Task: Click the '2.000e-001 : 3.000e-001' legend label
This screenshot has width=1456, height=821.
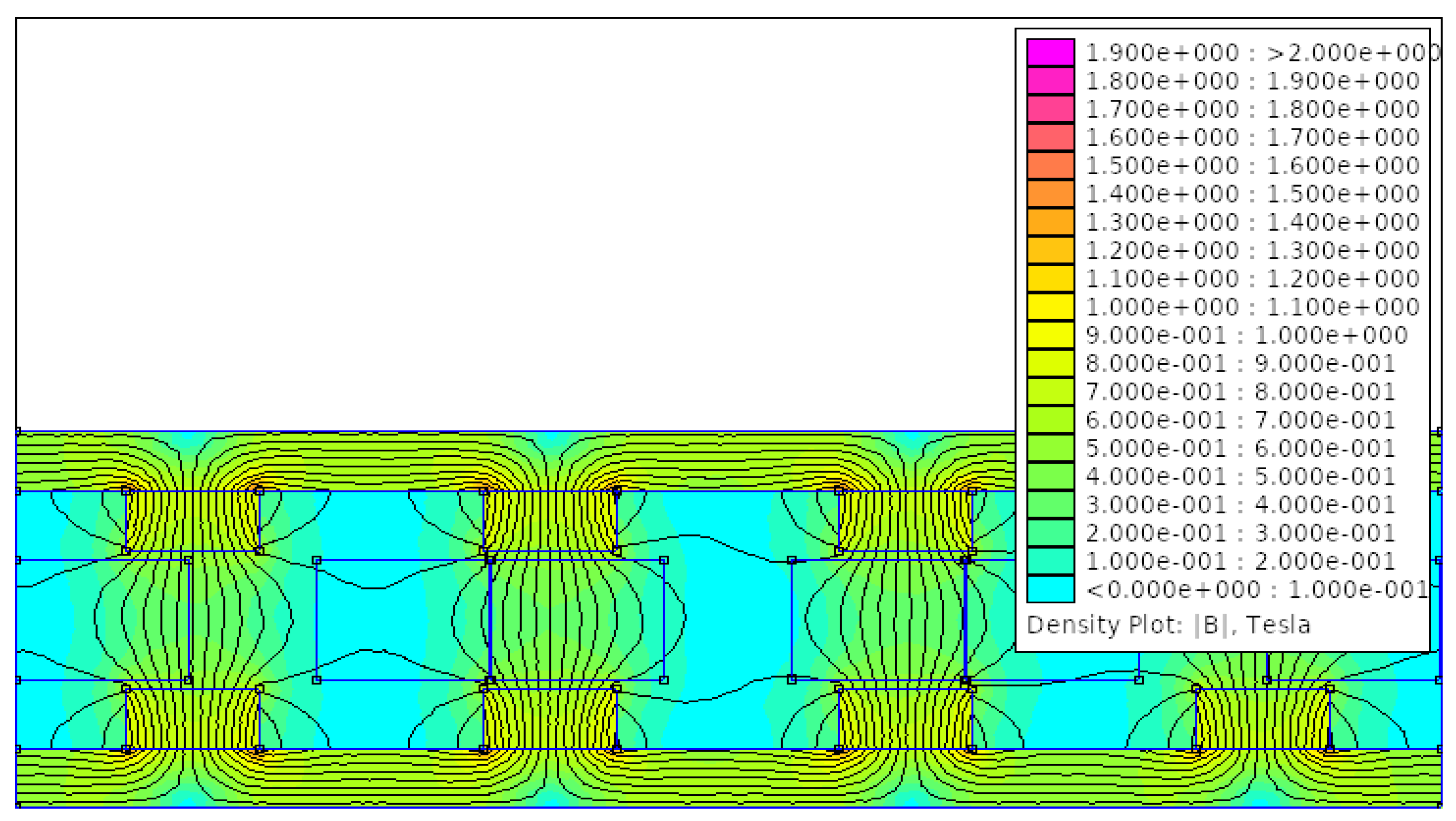Action: 1240,533
